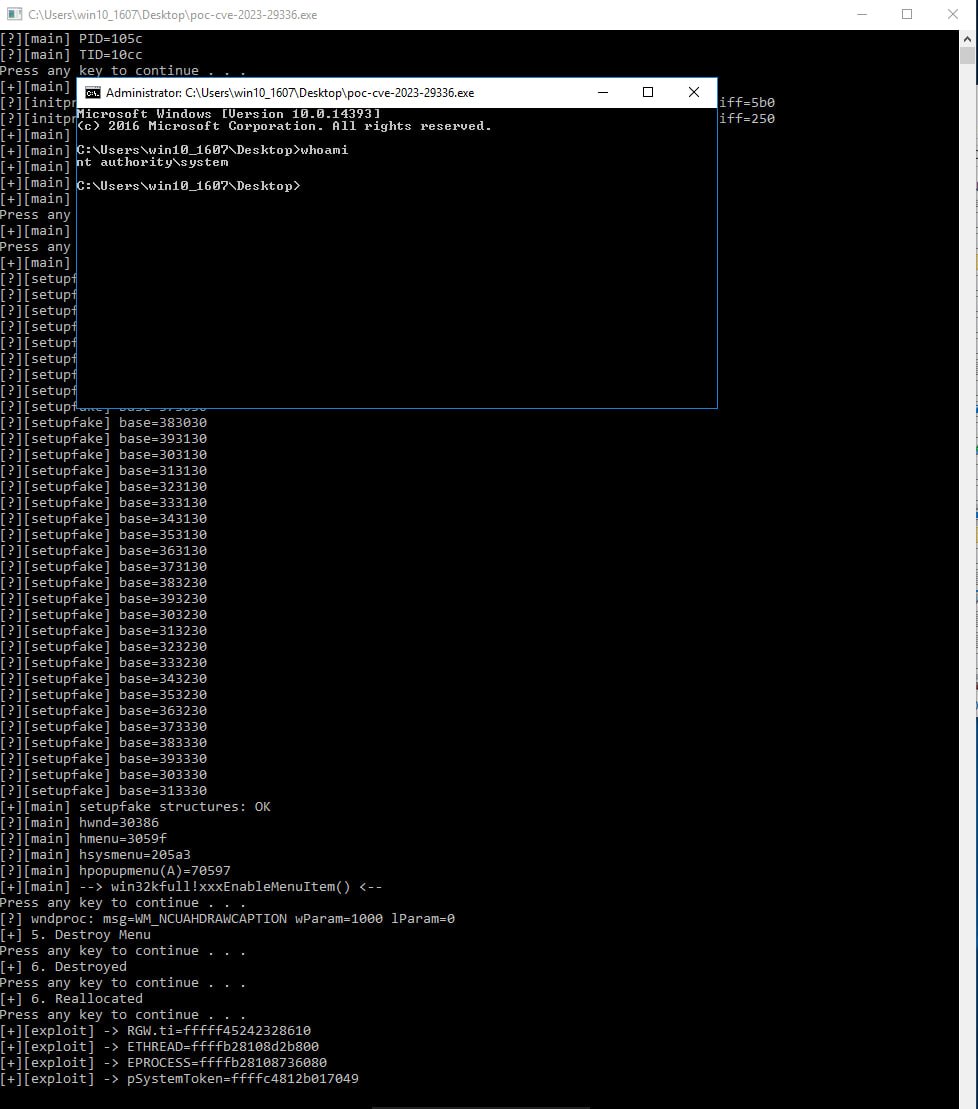The height and width of the screenshot is (1109, 978).
Task: Click the 'base=303130' setupfake line
Action: pos(103,455)
